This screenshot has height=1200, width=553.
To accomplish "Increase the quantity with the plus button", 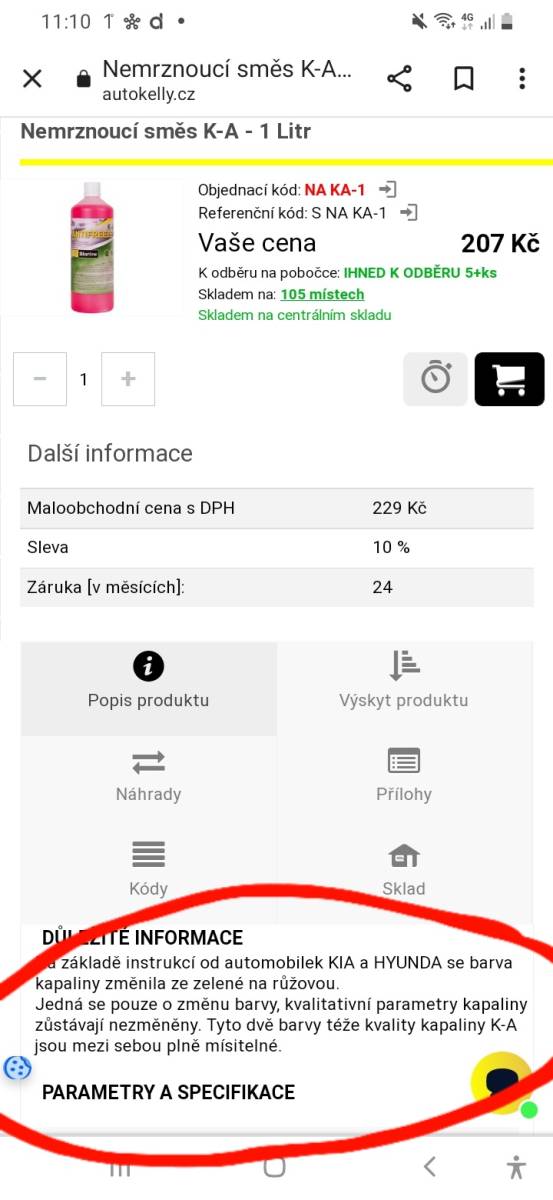I will coord(128,379).
